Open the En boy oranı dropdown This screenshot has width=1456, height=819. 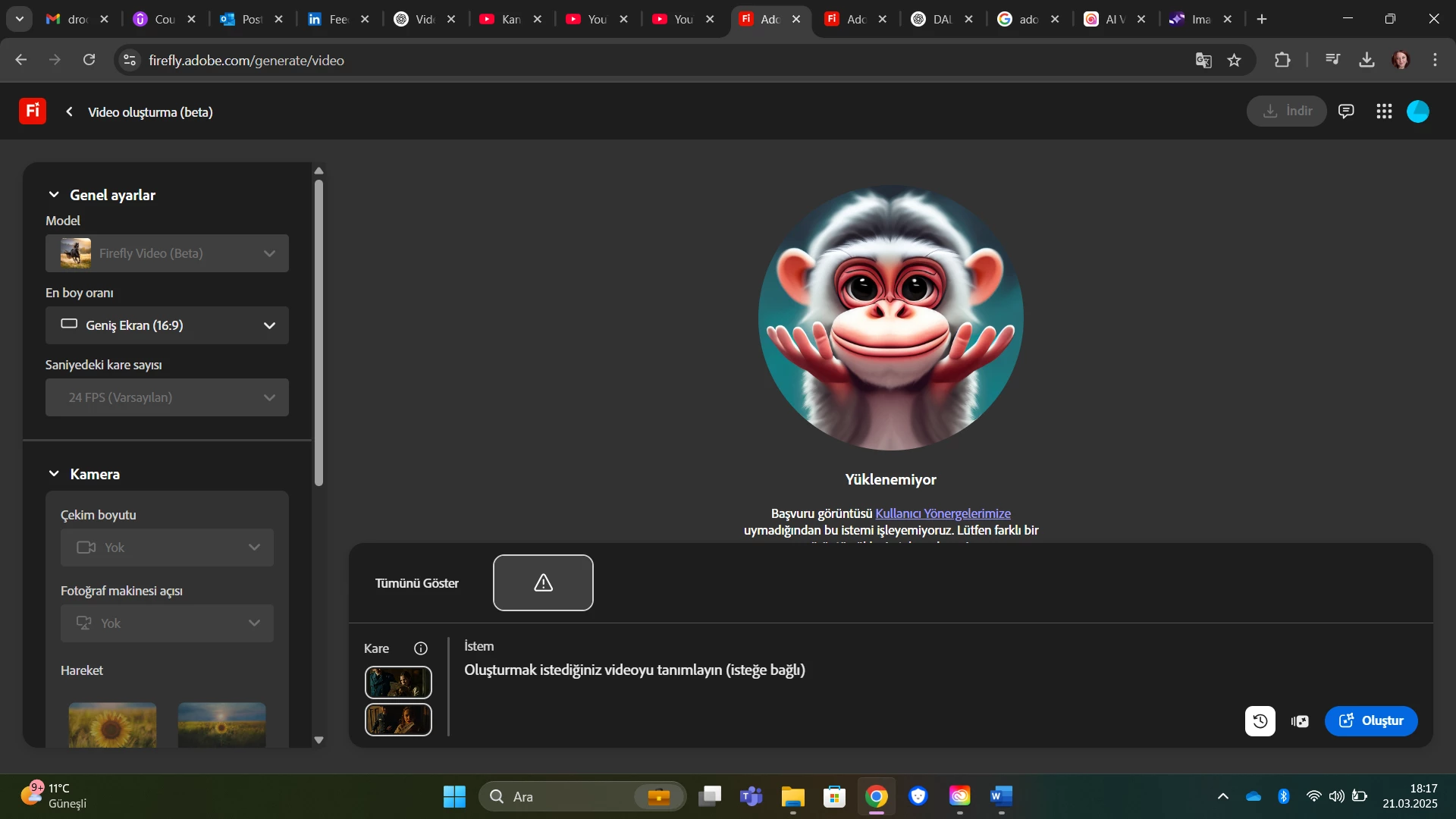167,325
